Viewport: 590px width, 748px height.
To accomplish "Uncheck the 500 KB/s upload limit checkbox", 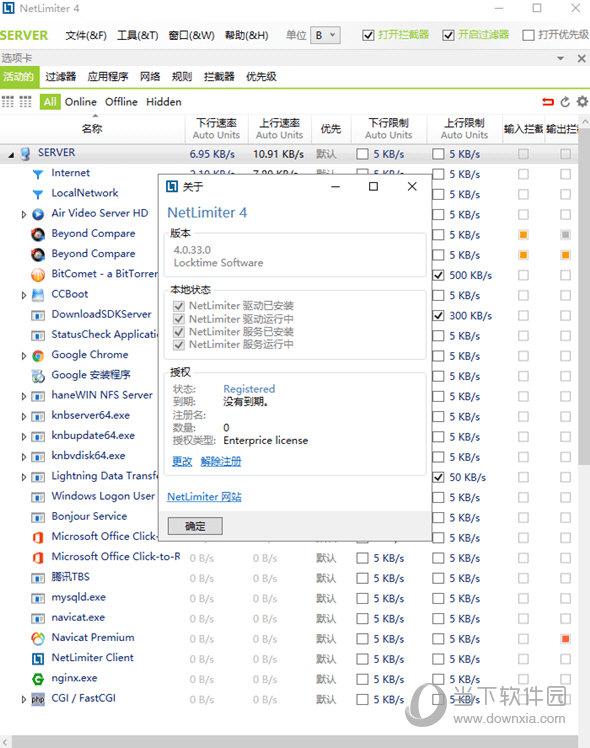I will coord(438,275).
